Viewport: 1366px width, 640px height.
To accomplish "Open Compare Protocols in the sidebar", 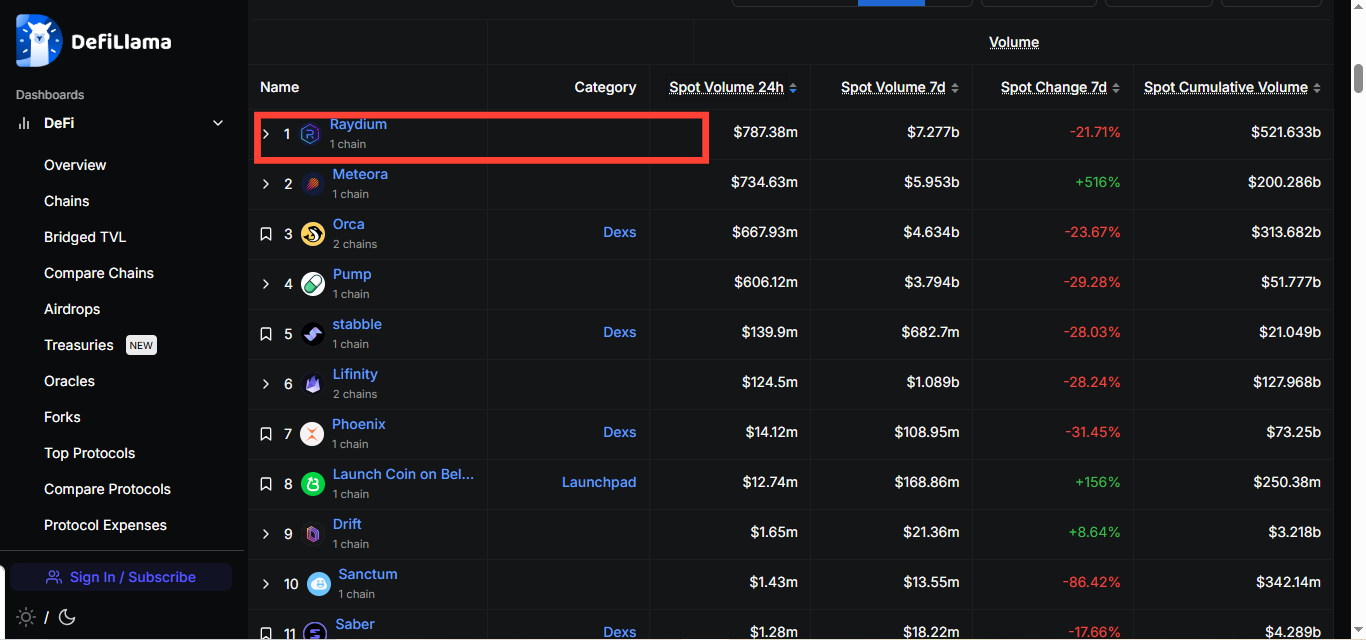I will click(x=108, y=489).
